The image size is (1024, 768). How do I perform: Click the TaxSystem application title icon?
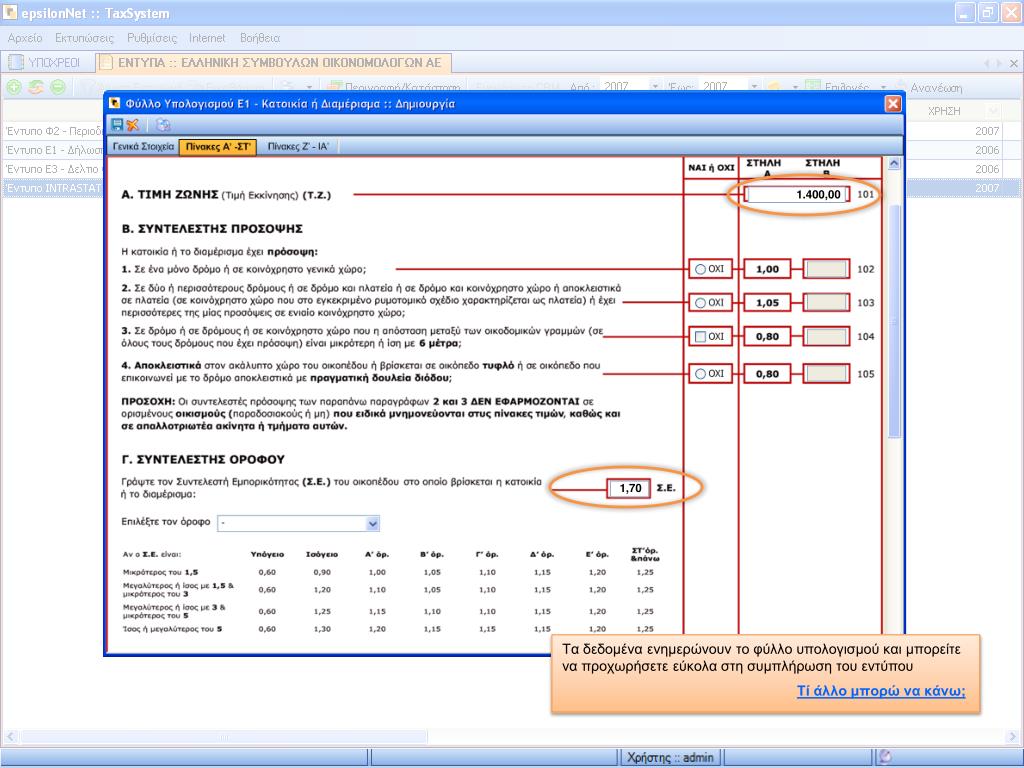coord(10,12)
